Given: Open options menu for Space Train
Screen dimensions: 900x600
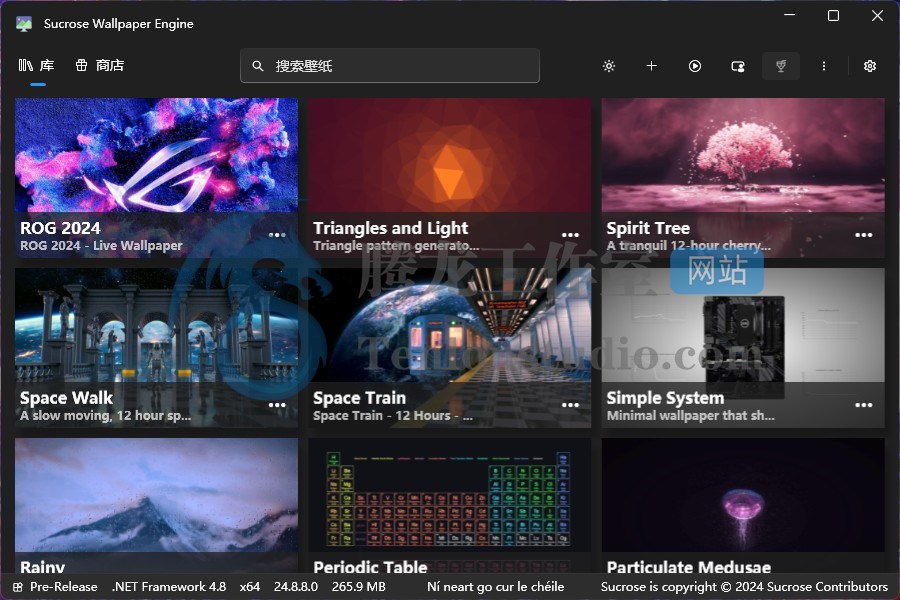Looking at the screenshot, I should point(570,405).
